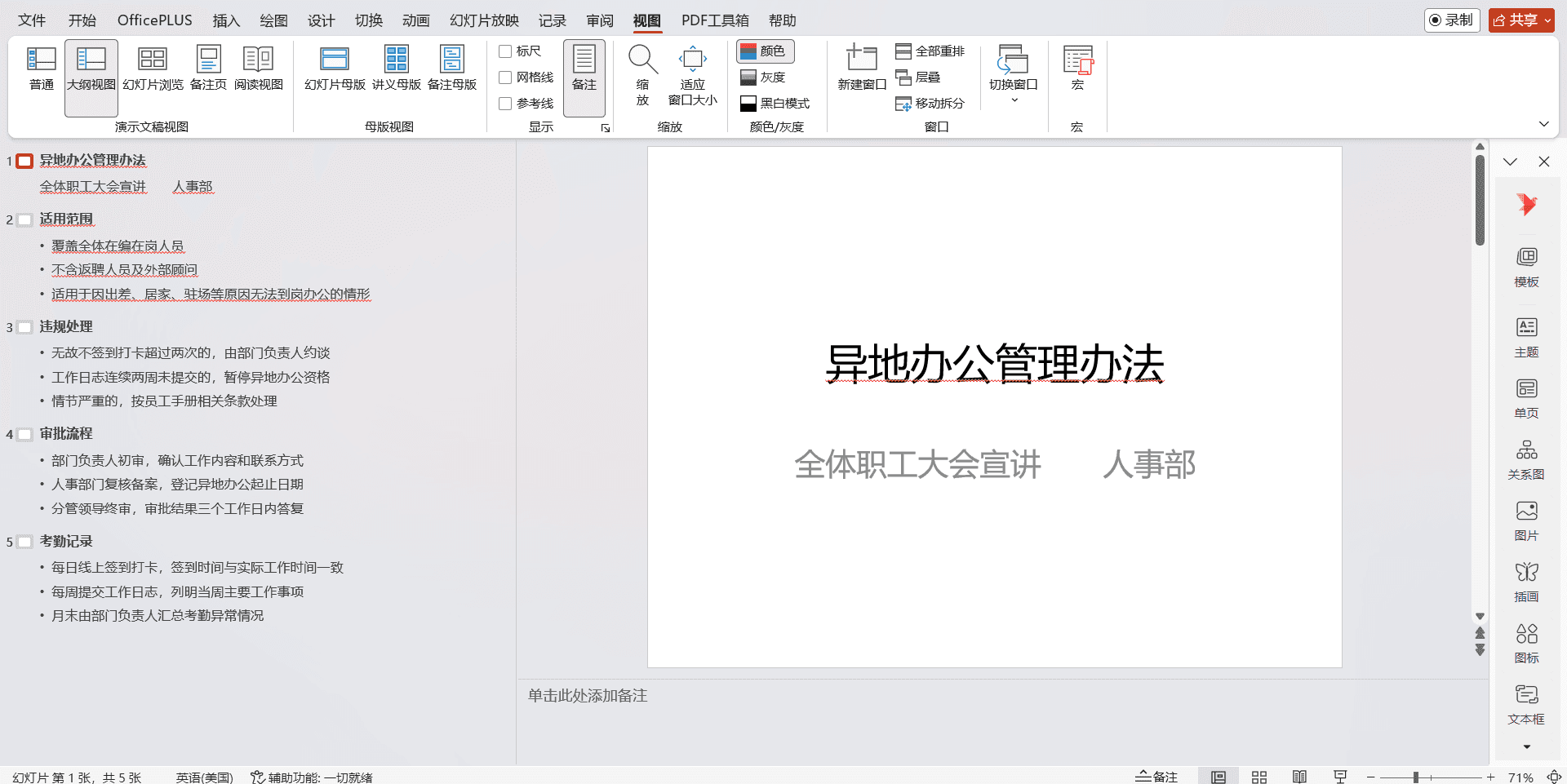This screenshot has width=1567, height=784.
Task: Open Handout Master (讲义母版)
Action: point(397,69)
